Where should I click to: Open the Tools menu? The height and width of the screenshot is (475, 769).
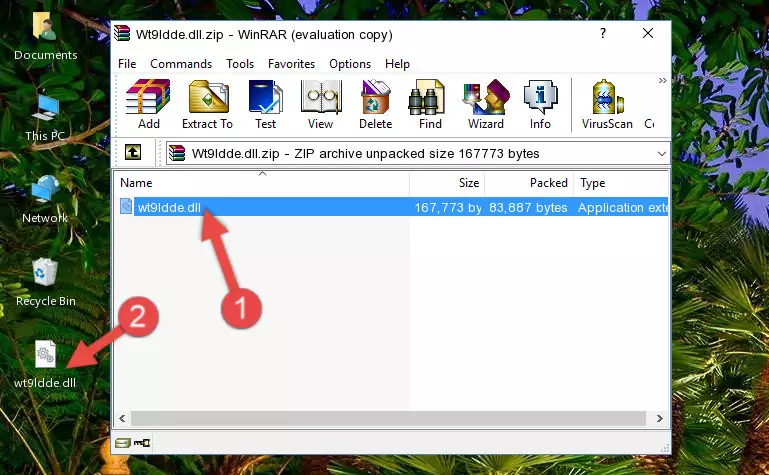click(x=240, y=64)
